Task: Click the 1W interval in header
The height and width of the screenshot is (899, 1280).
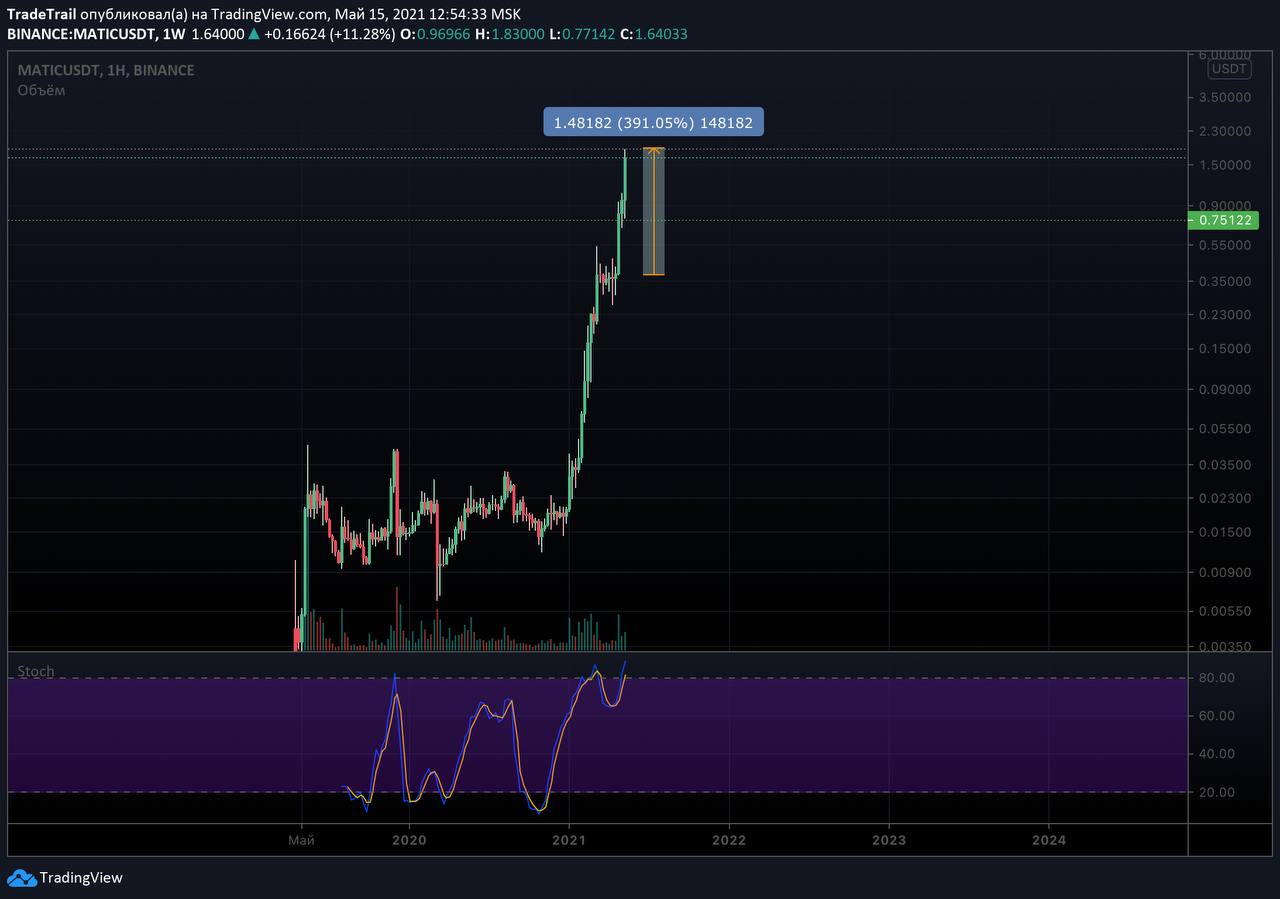Action: point(173,34)
